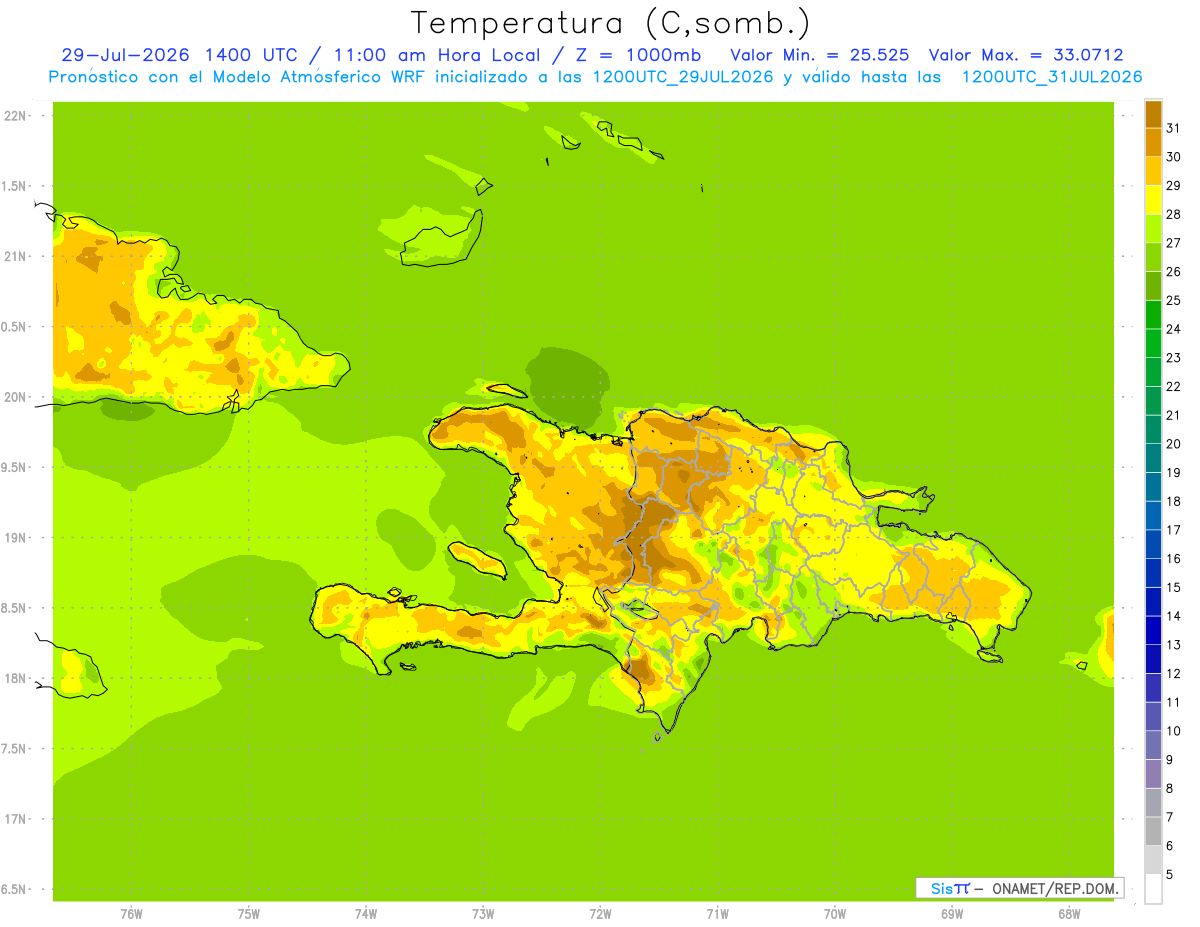Click the '74W' longitude axis label
1200x927 pixels.
366,914
